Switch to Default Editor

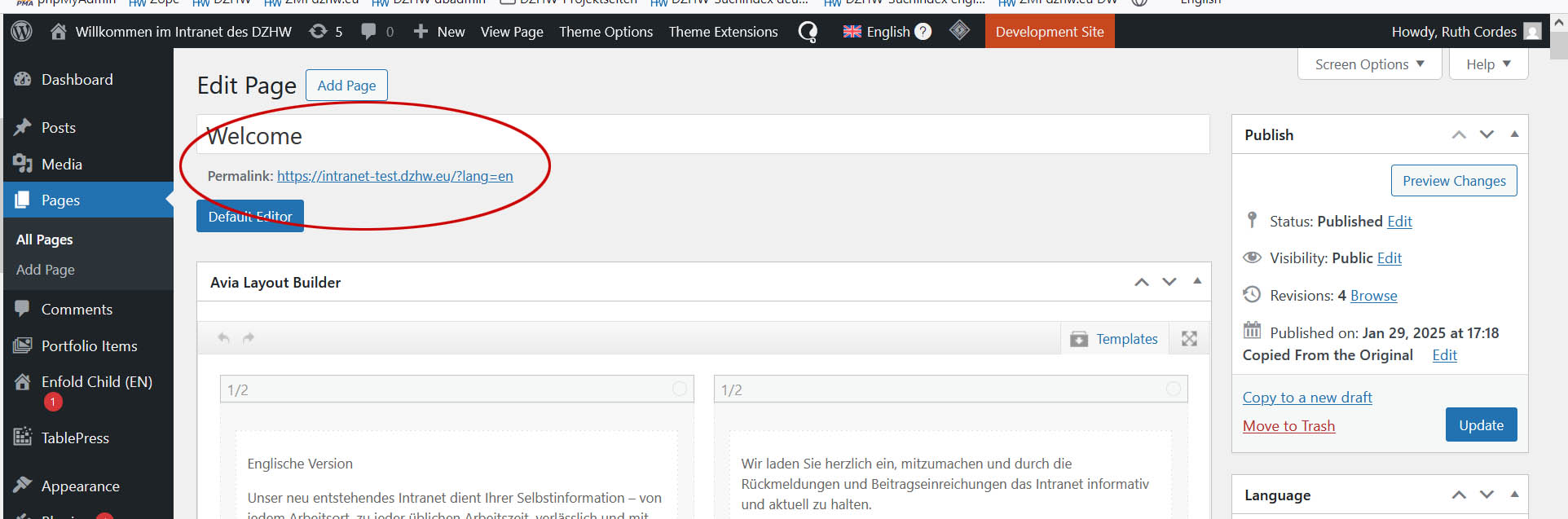point(250,216)
